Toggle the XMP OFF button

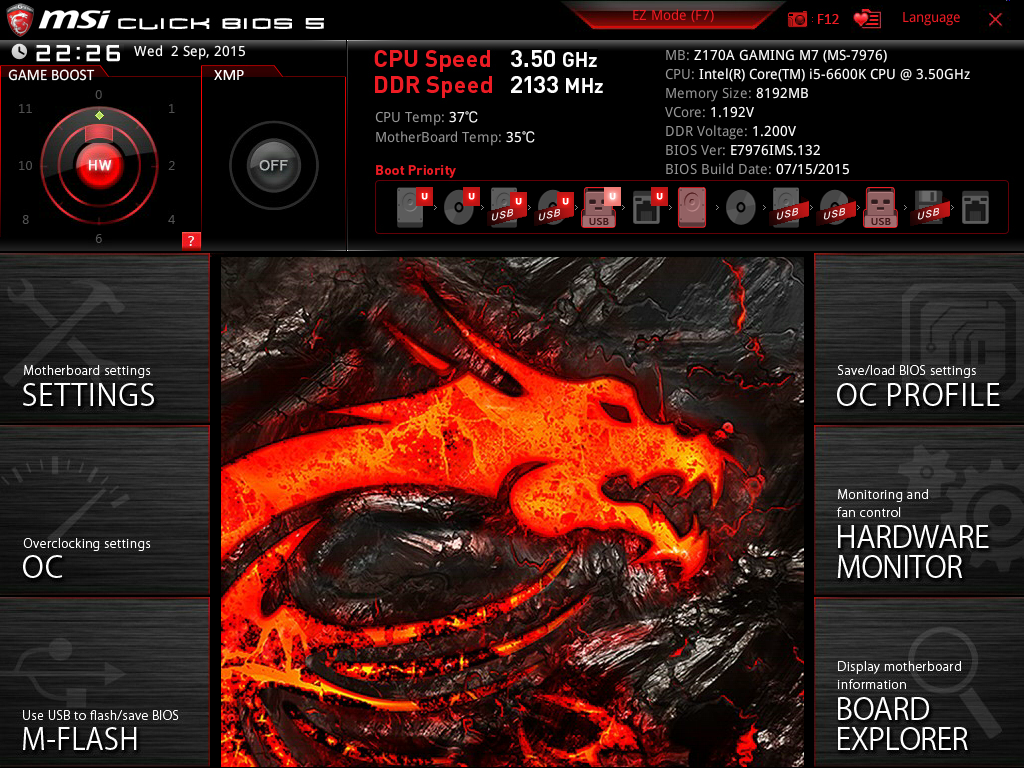tap(274, 165)
